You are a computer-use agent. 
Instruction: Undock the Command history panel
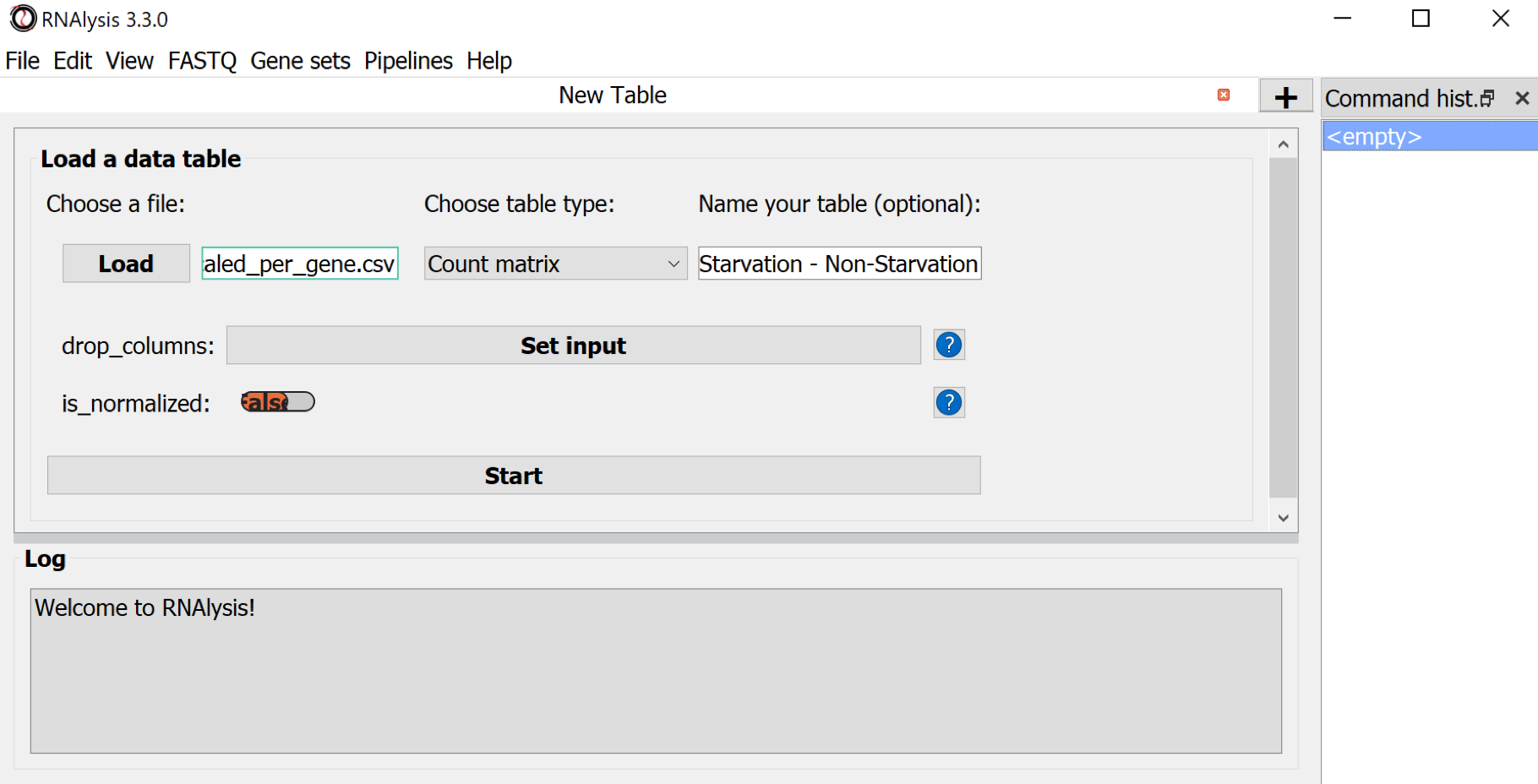pos(1487,99)
